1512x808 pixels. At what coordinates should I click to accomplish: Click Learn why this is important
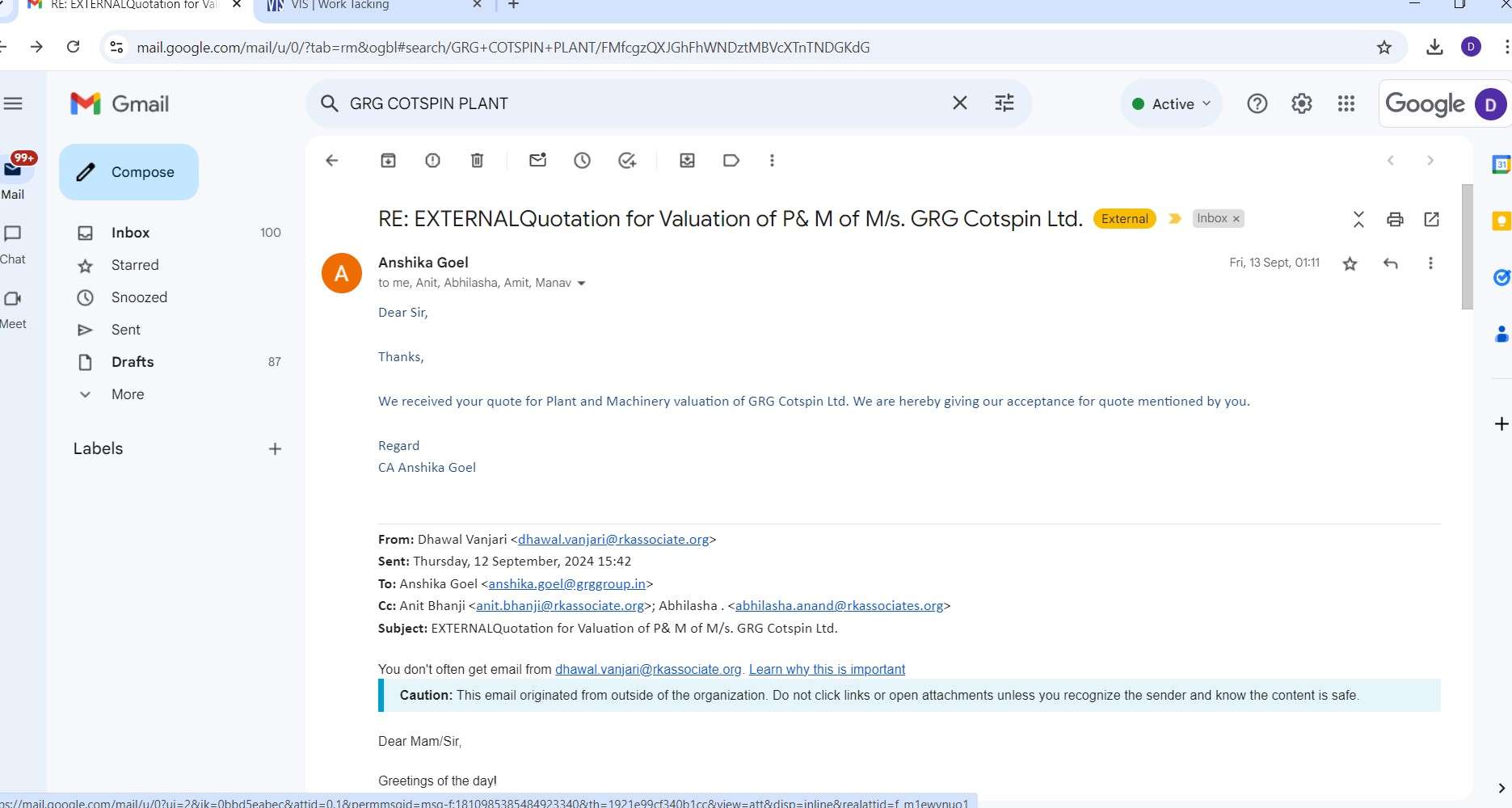click(x=827, y=669)
